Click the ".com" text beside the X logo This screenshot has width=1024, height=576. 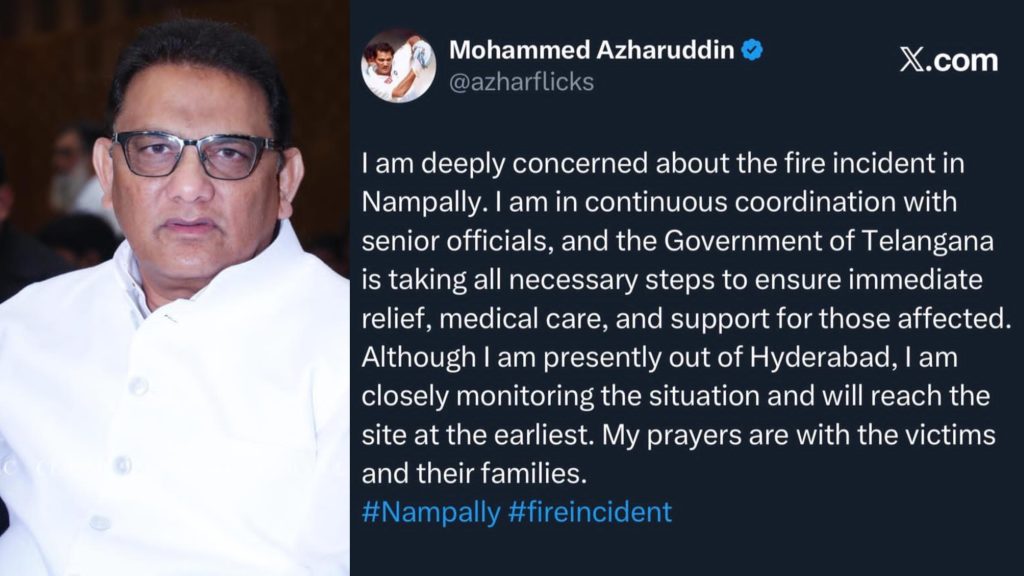tap(962, 60)
